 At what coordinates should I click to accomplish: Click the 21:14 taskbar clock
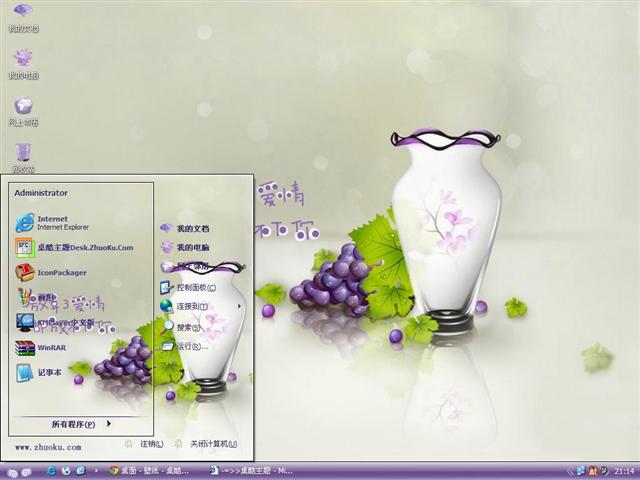(x=624, y=471)
